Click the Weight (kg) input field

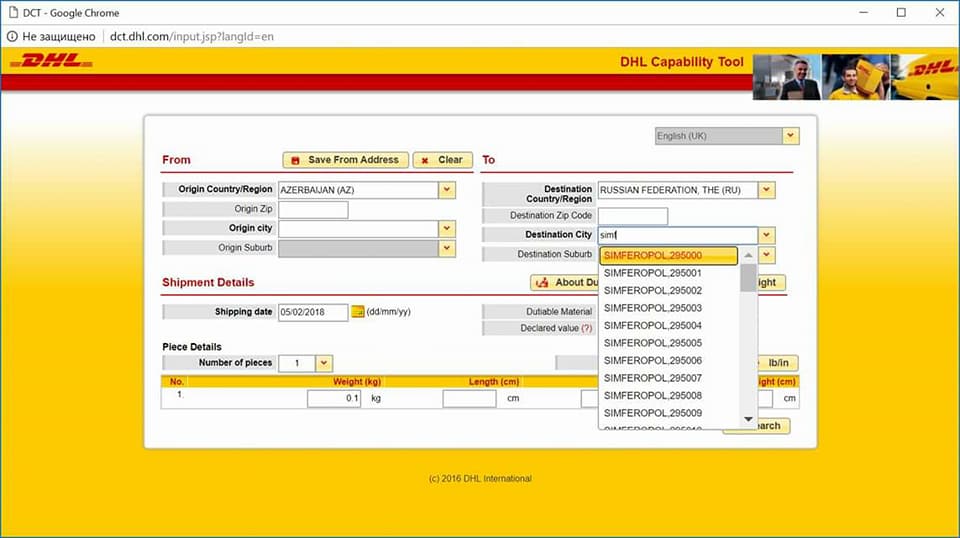coord(334,398)
